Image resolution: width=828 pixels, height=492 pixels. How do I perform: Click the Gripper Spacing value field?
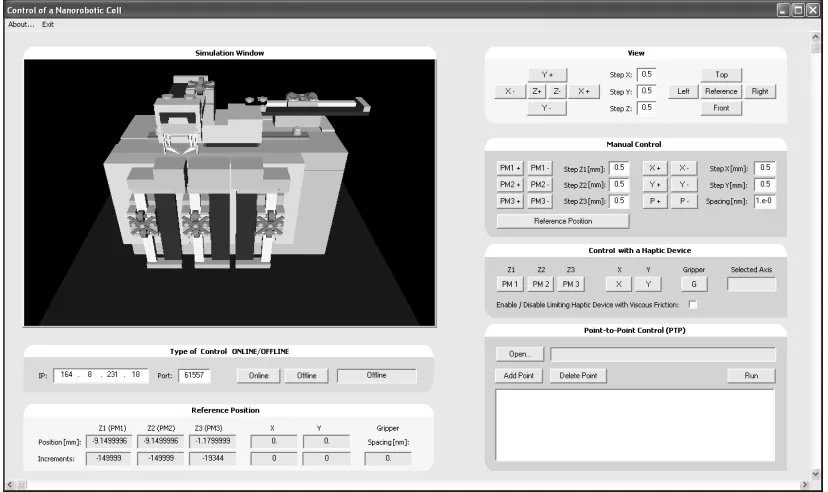388,458
